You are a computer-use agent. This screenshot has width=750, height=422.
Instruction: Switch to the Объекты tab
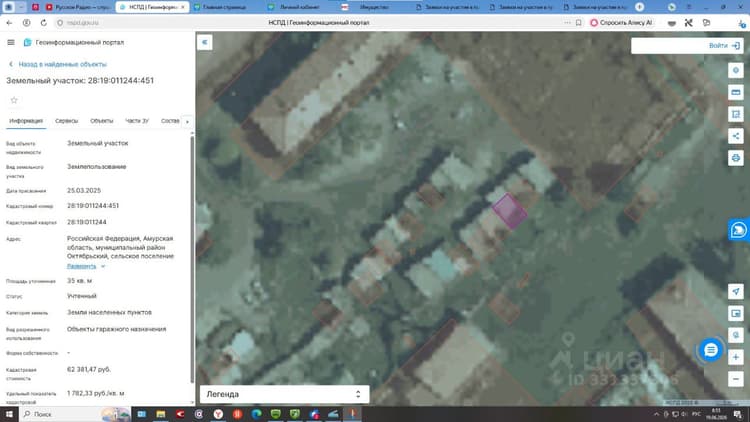coord(101,121)
